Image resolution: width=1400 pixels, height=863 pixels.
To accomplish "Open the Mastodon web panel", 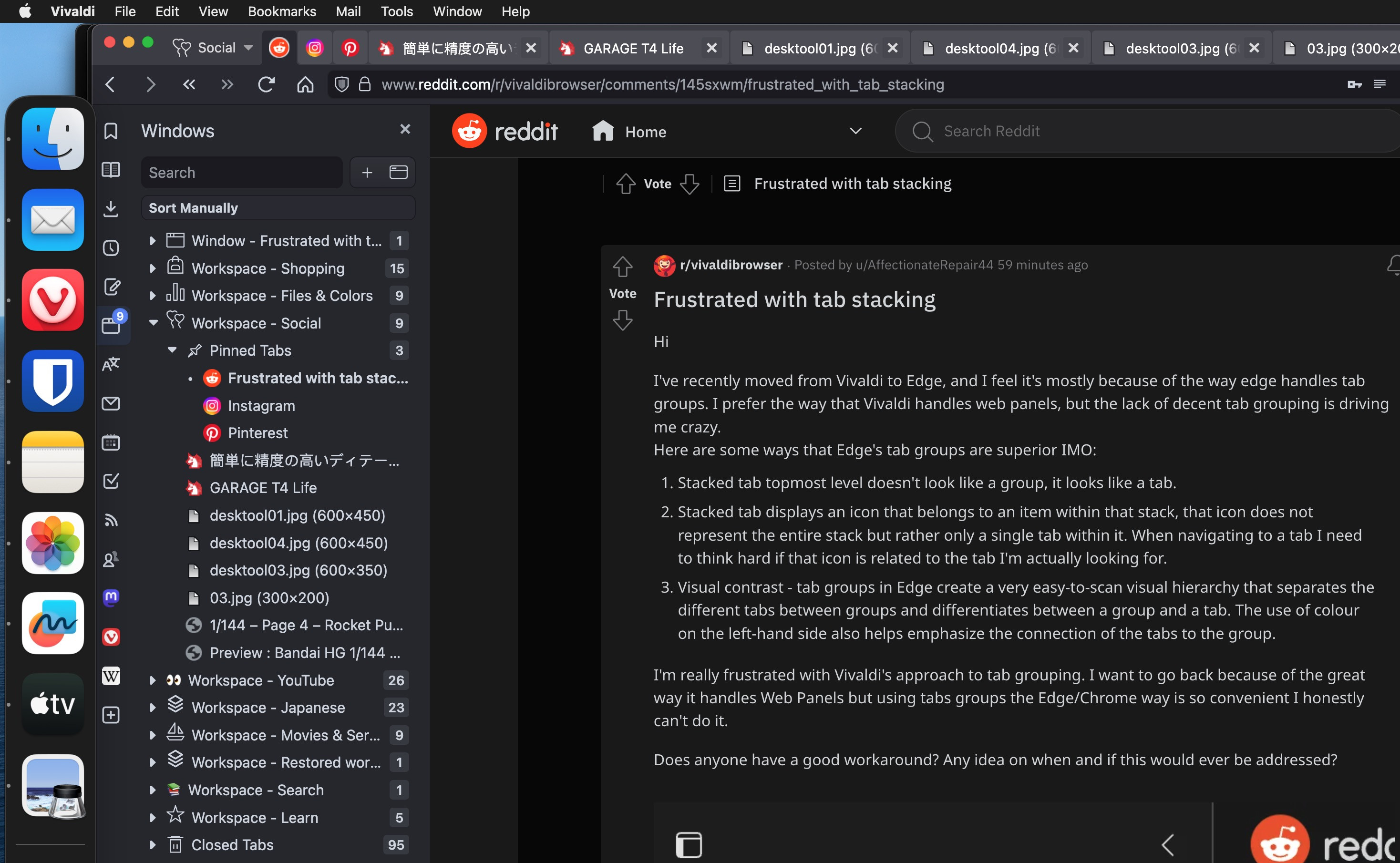I will [x=111, y=597].
